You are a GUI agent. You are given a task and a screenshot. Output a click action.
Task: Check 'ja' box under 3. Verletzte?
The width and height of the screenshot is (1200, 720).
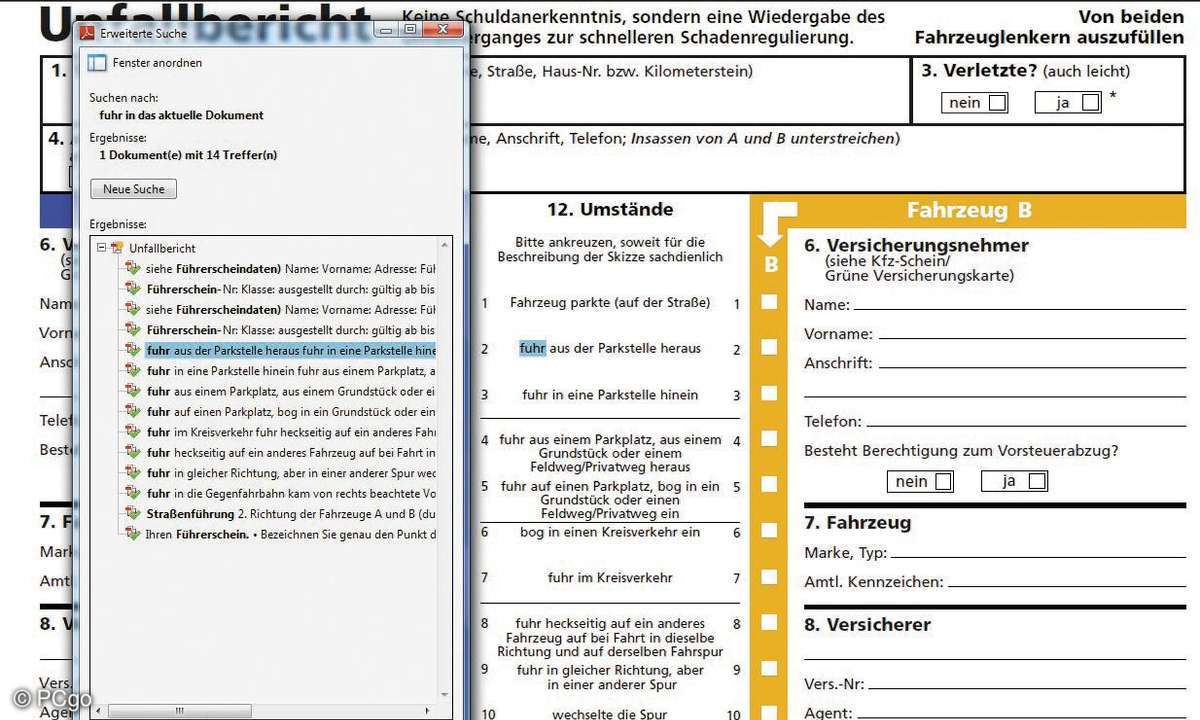click(x=1090, y=102)
